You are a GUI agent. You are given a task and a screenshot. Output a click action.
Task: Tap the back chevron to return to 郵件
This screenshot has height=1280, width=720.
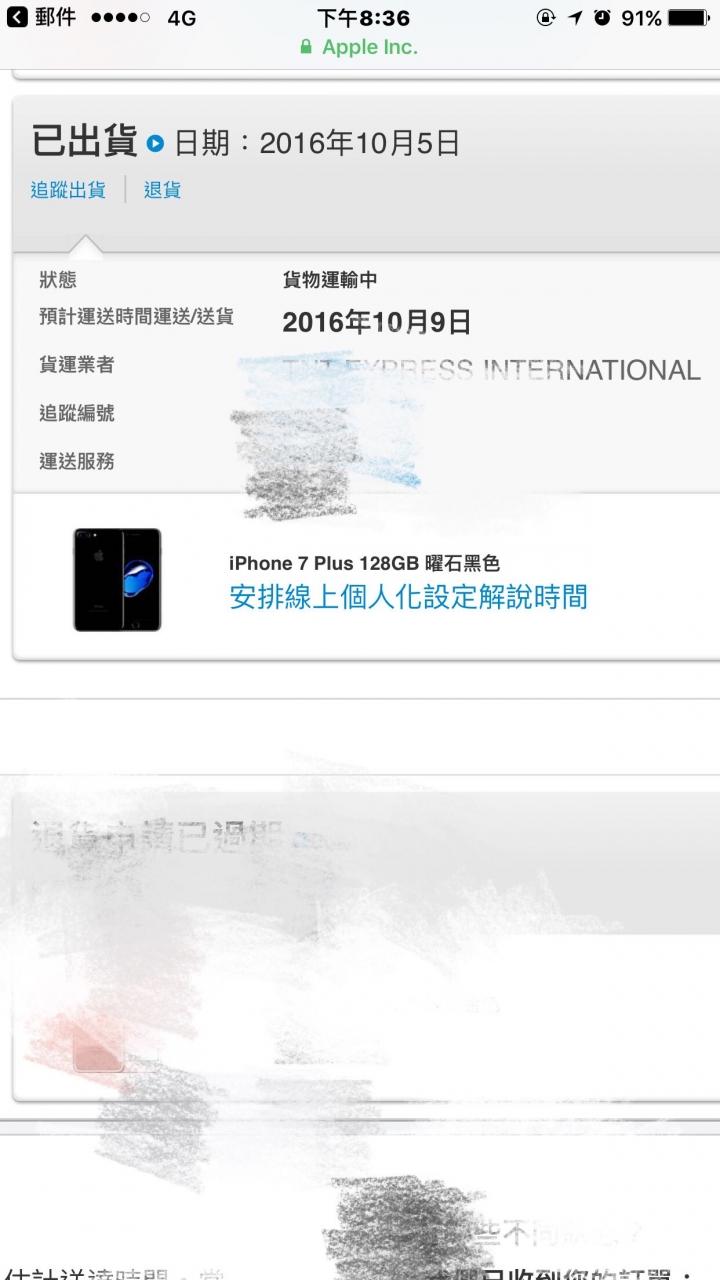17,17
